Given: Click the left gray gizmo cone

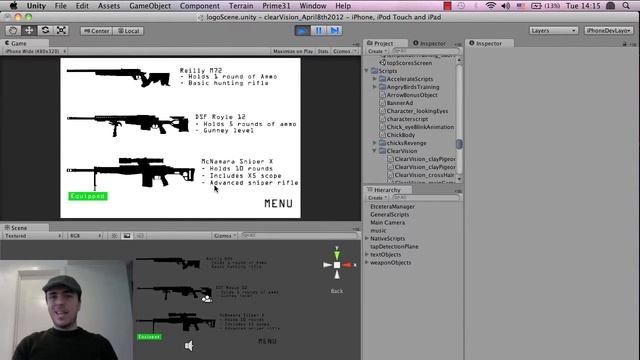Looking at the screenshot, I should pos(327,265).
